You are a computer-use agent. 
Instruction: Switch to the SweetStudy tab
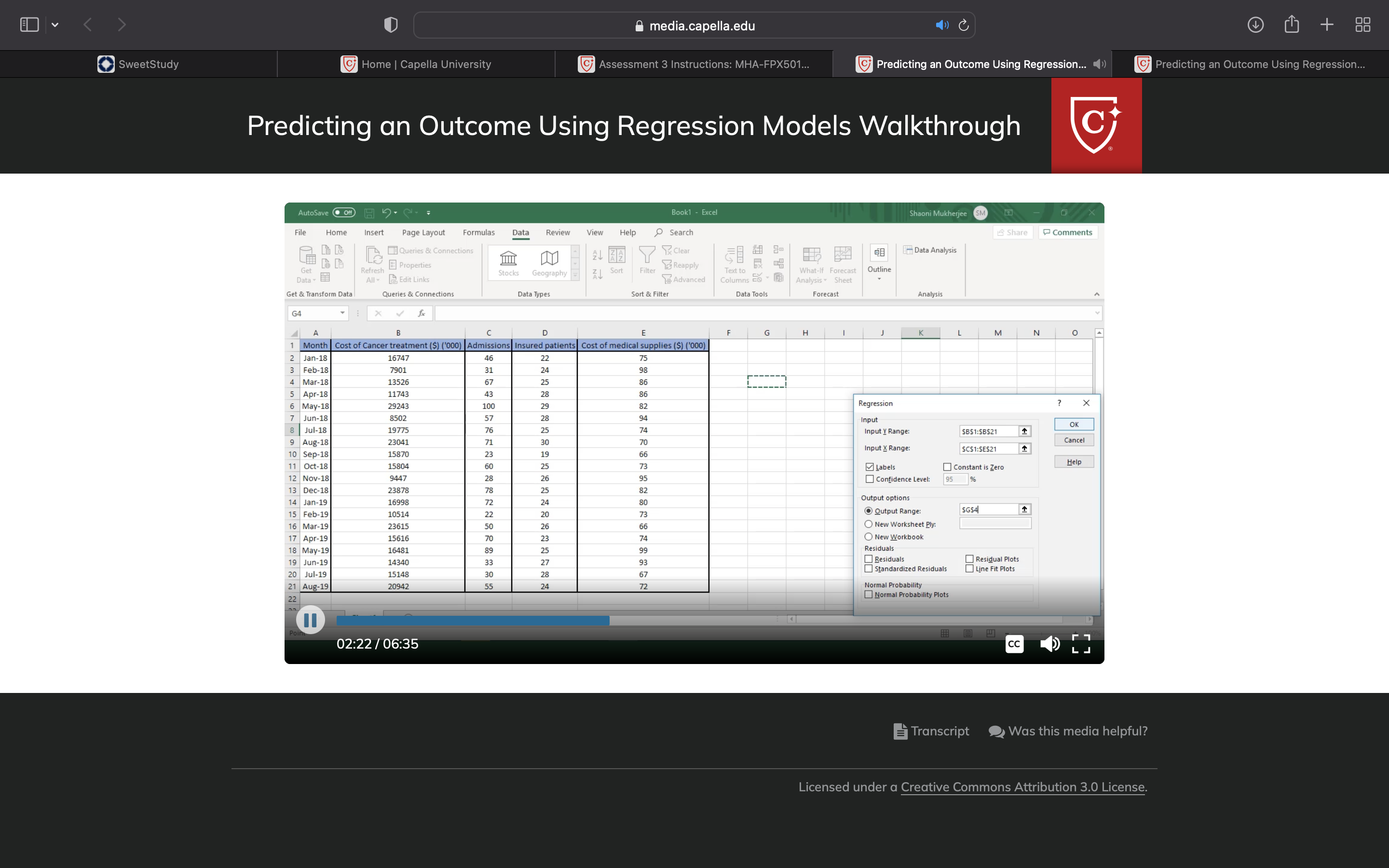[x=138, y=64]
